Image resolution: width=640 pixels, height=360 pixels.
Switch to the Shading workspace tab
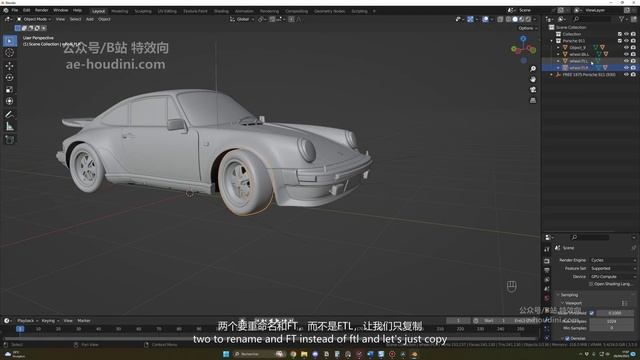pyautogui.click(x=221, y=11)
